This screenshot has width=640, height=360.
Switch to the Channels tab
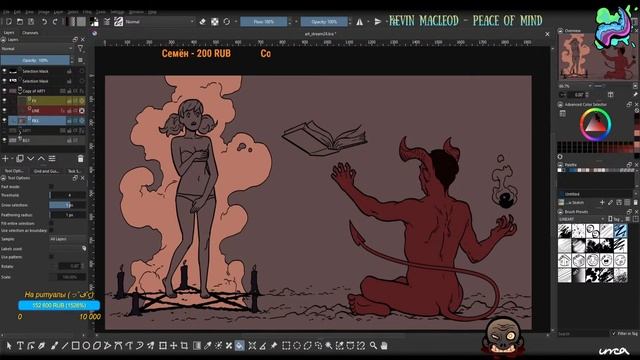click(x=30, y=33)
